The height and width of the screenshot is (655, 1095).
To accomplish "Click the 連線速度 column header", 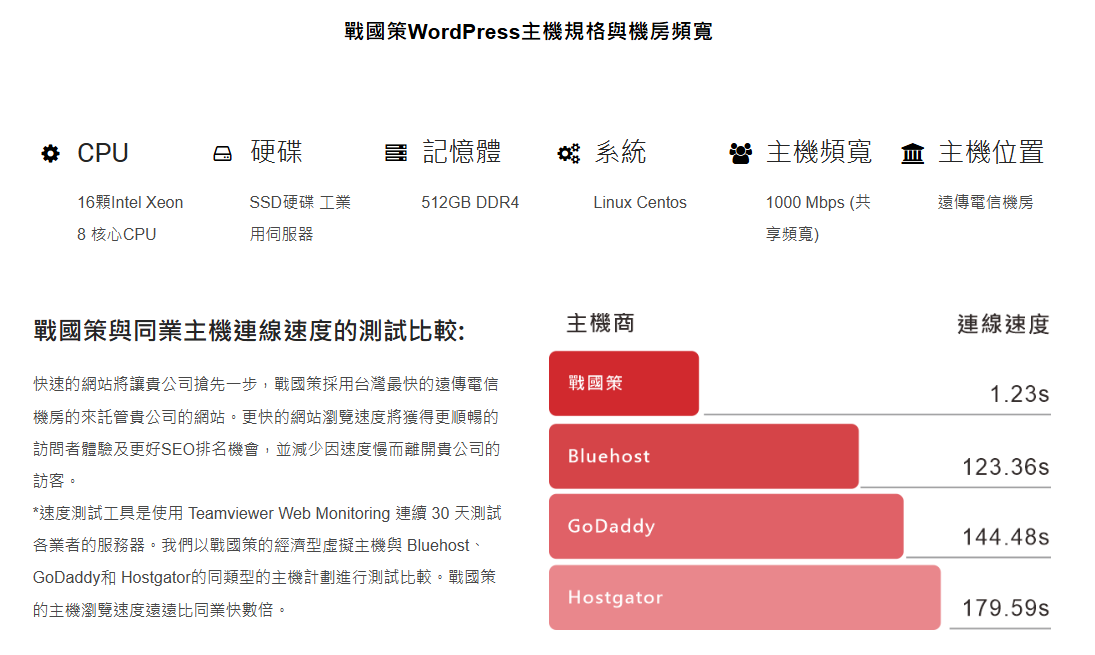I will 1004,325.
